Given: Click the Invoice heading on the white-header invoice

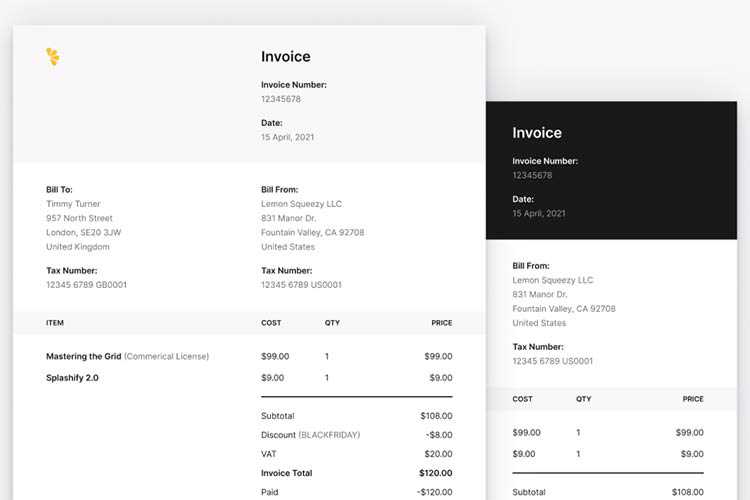Looking at the screenshot, I should point(286,57).
